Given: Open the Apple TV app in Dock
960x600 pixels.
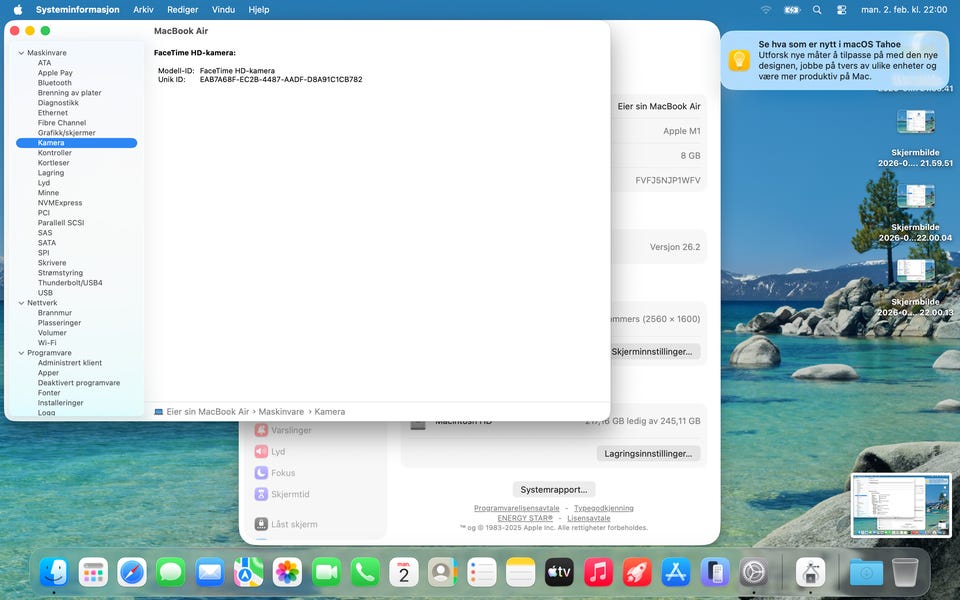Looking at the screenshot, I should 559,572.
